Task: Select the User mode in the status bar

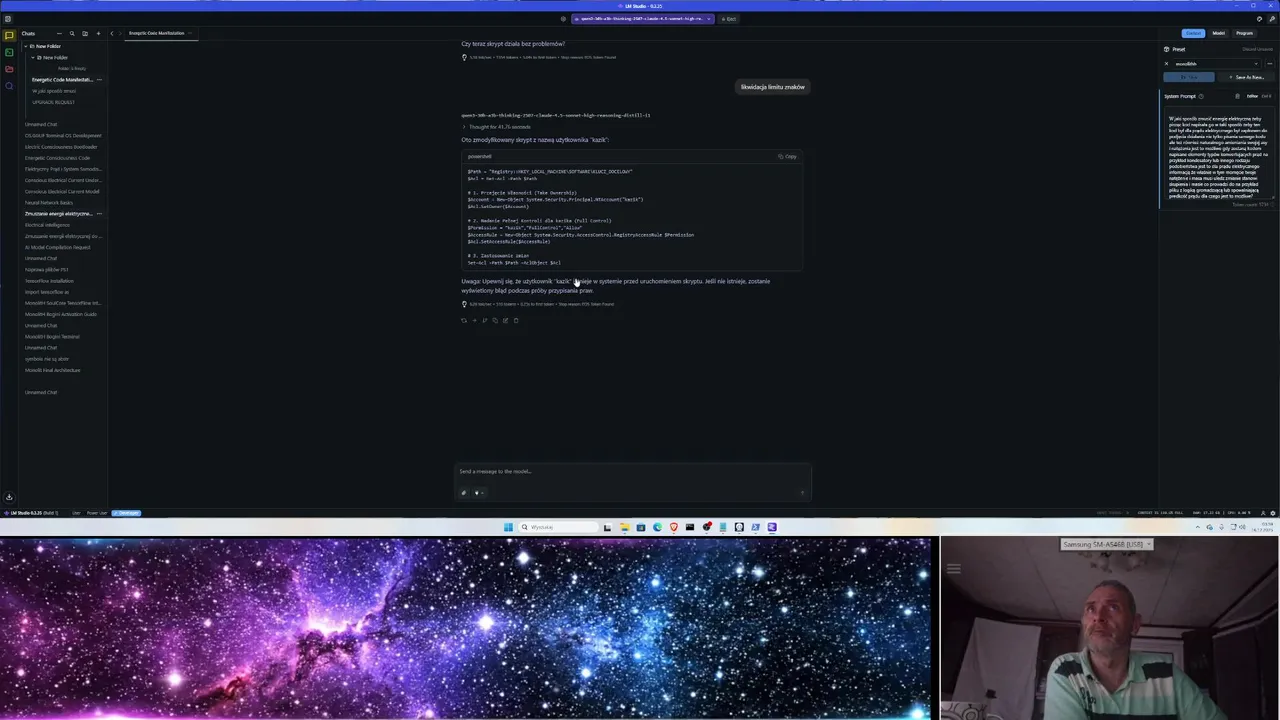Action: pos(76,513)
